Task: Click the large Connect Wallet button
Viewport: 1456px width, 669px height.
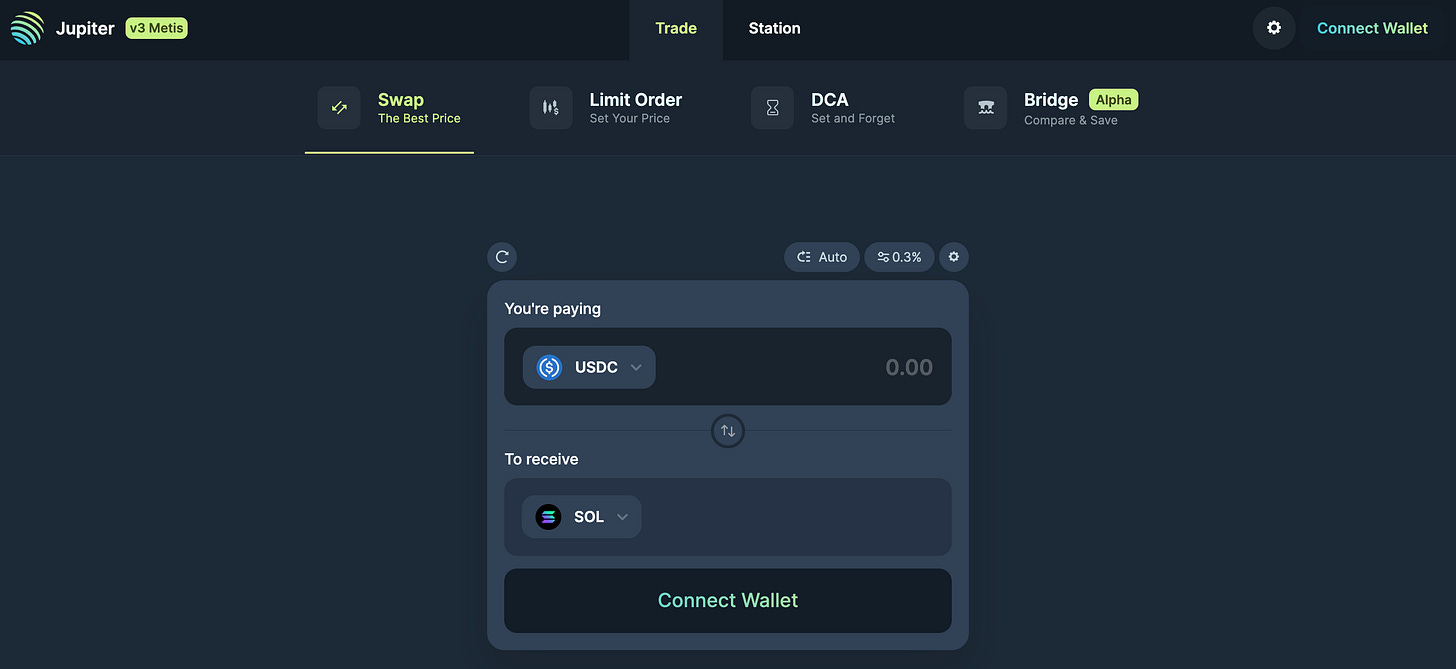Action: [728, 601]
